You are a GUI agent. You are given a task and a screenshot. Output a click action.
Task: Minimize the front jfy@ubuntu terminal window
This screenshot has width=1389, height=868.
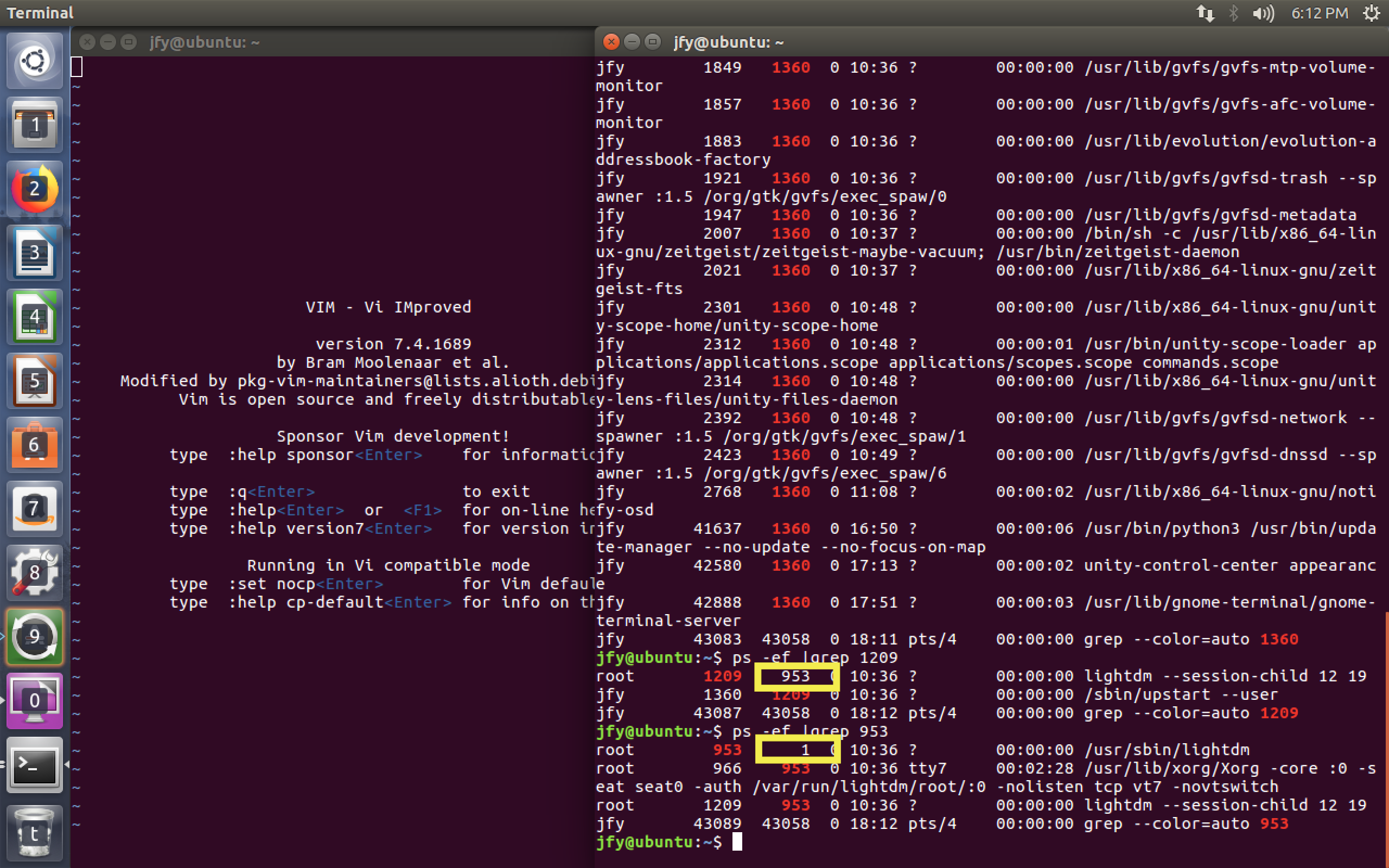[x=632, y=41]
